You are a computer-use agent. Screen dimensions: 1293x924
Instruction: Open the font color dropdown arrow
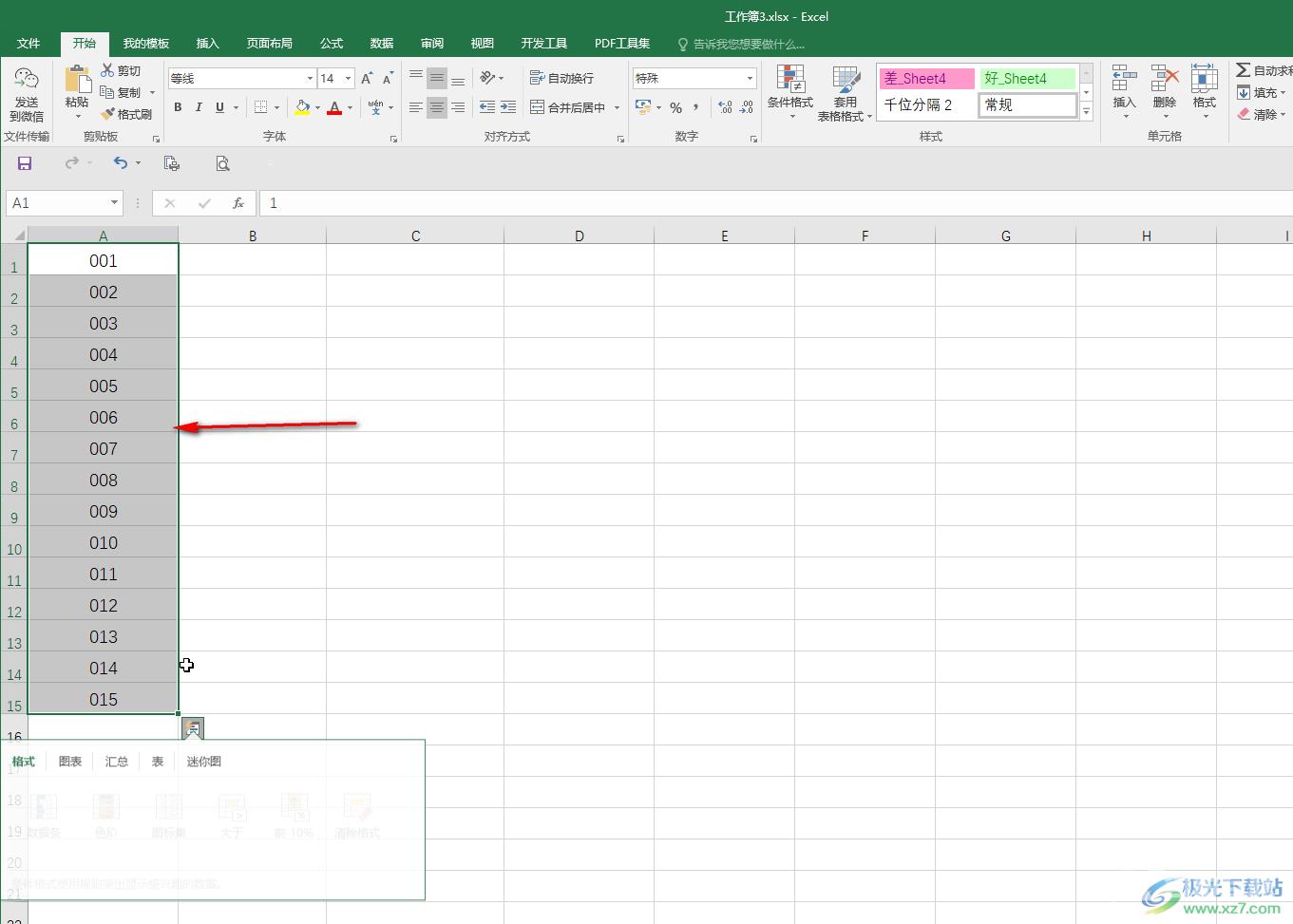[x=350, y=107]
